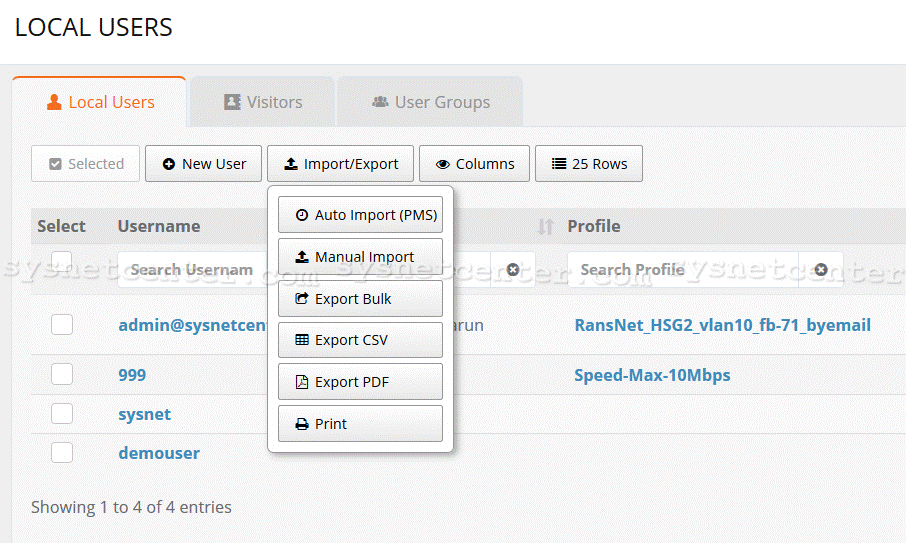
Task: Sort by the Username column header
Action: pyautogui.click(x=159, y=226)
